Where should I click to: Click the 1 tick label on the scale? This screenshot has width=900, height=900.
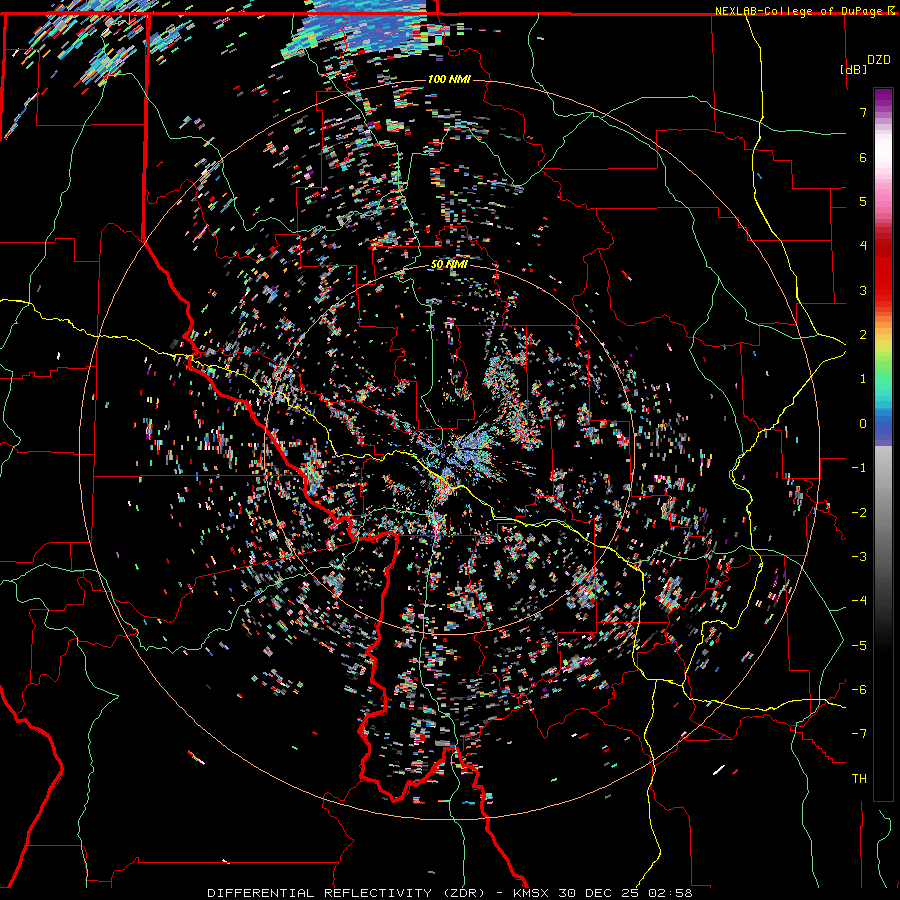point(863,379)
